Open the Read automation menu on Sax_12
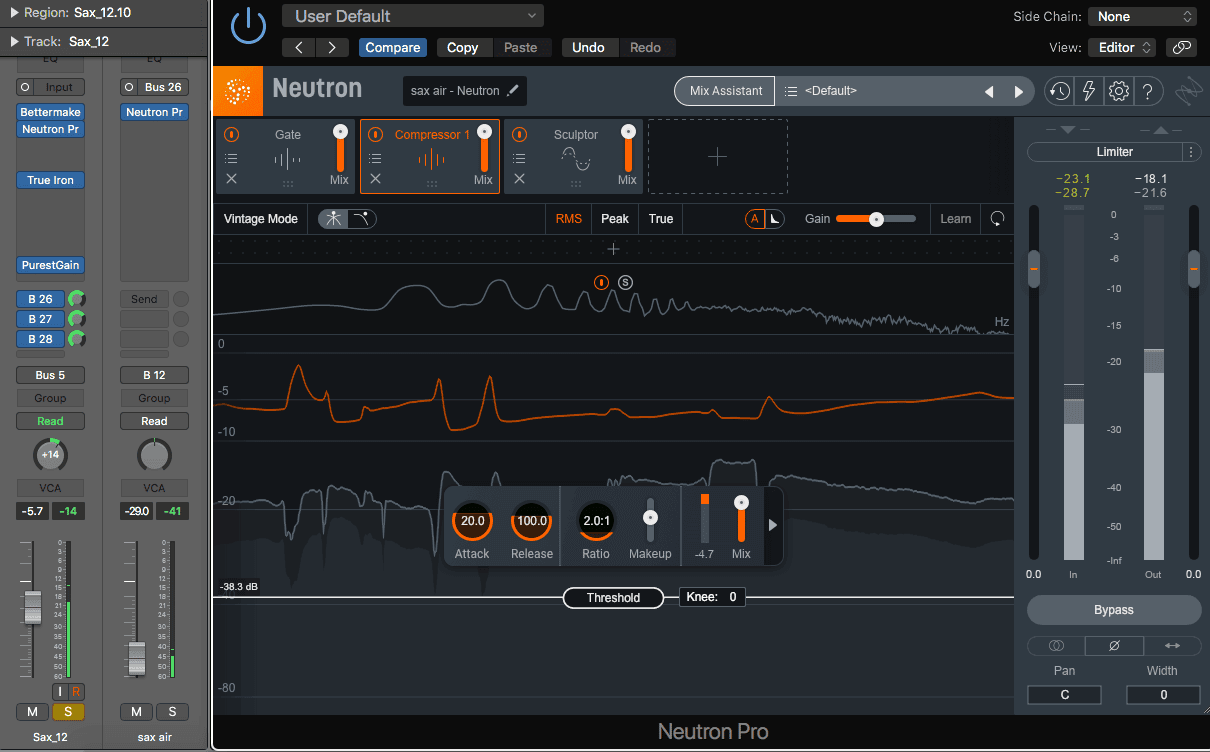The image size is (1210, 752). (x=50, y=421)
